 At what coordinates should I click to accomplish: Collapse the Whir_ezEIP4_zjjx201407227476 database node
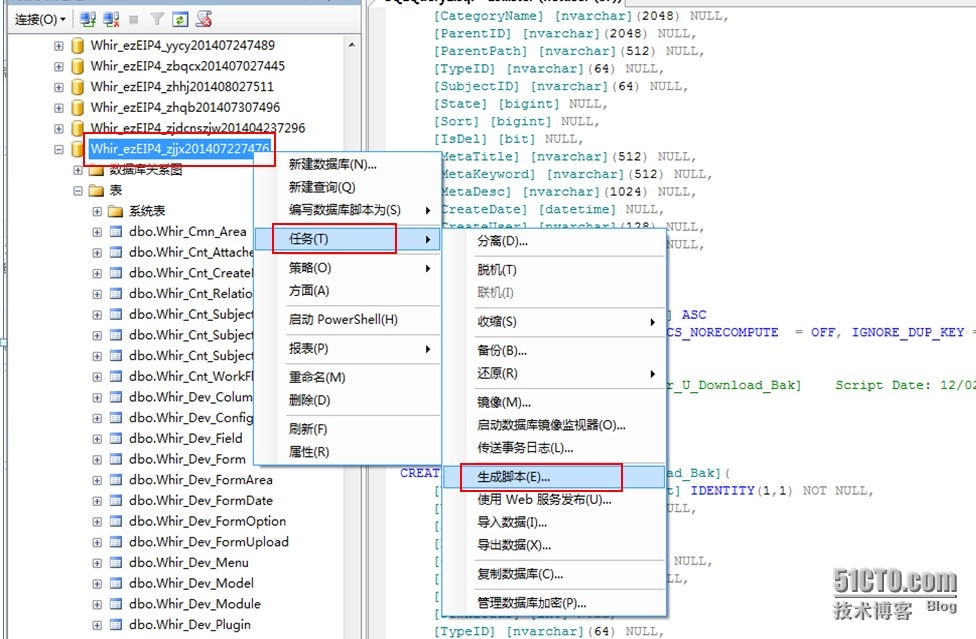[59, 149]
